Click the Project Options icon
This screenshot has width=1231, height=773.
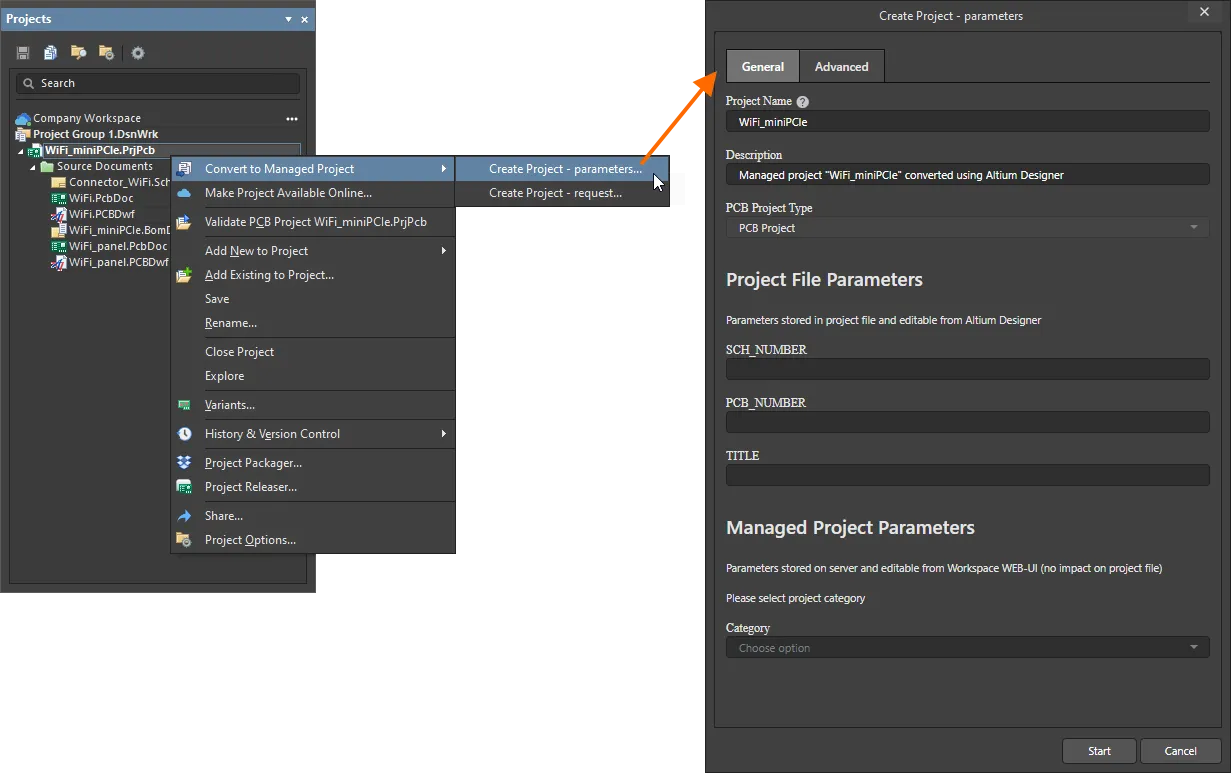pyautogui.click(x=184, y=540)
